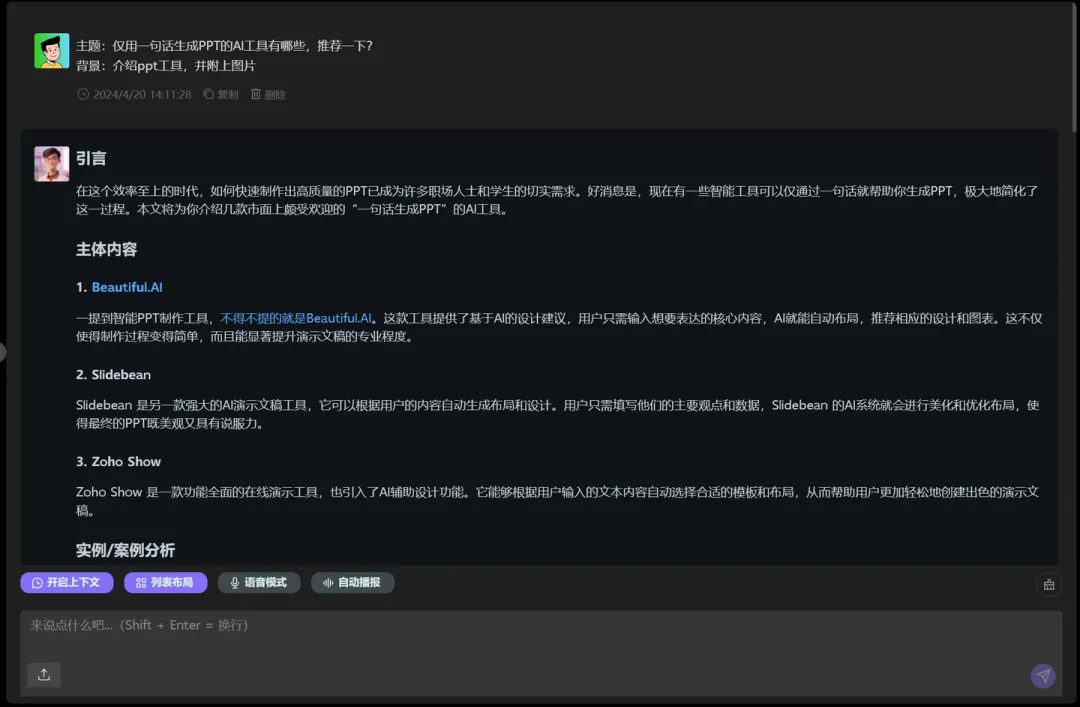This screenshot has height=707, width=1080.
Task: Click the 来说点什么吧 message input field
Action: (x=400, y=624)
